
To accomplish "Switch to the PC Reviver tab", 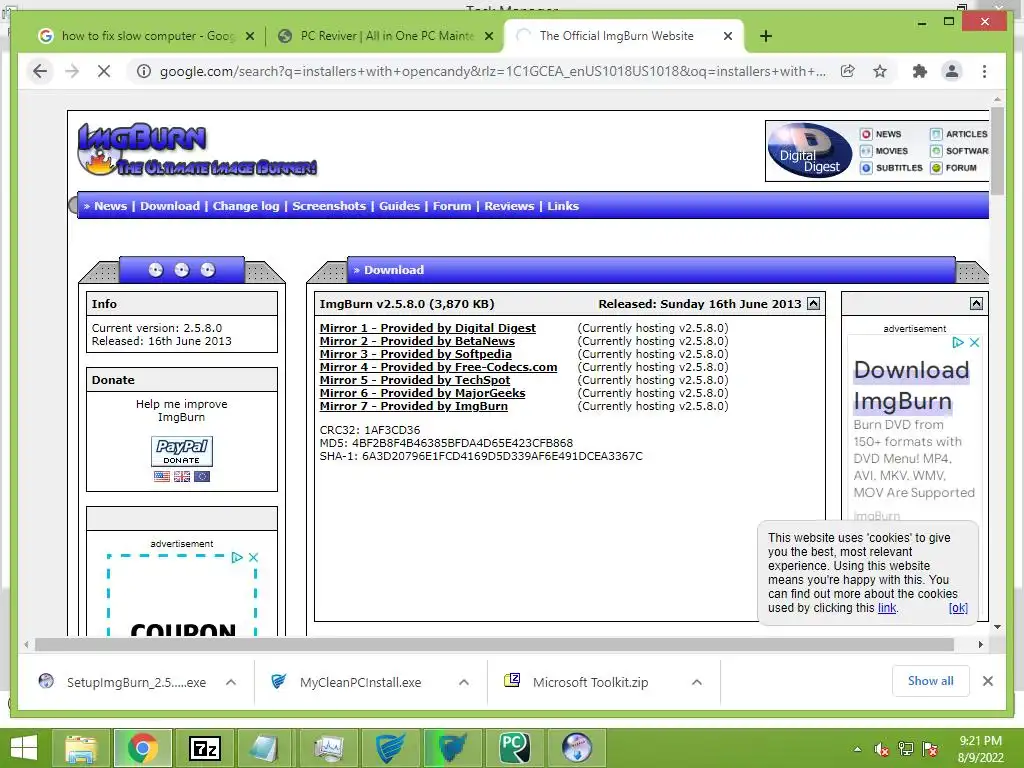I will (x=385, y=36).
